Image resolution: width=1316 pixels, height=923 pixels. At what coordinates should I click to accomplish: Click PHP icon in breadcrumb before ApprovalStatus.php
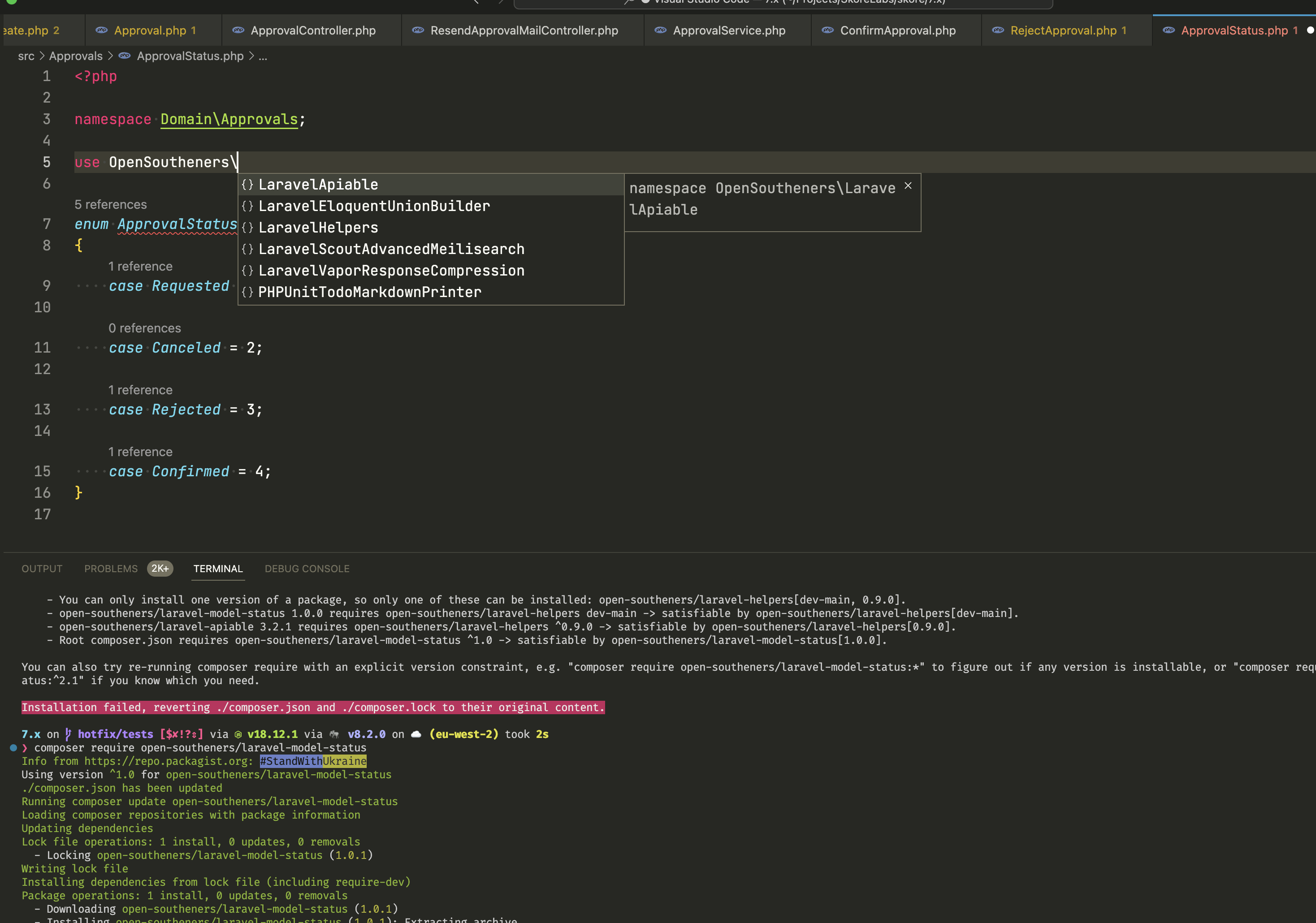click(124, 56)
